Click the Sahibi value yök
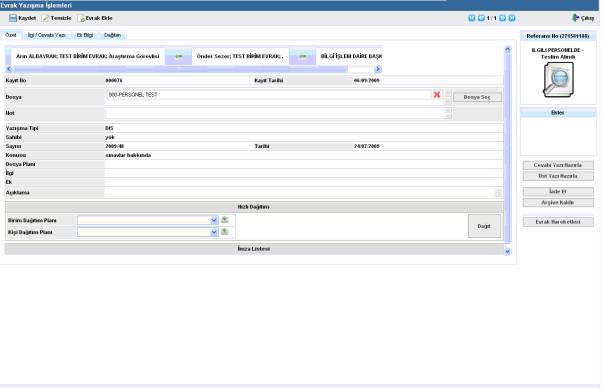604x388 pixels. pyautogui.click(x=110, y=137)
